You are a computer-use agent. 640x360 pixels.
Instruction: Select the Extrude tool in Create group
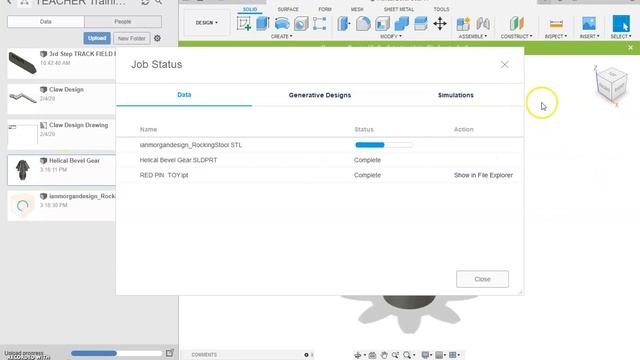(262, 24)
